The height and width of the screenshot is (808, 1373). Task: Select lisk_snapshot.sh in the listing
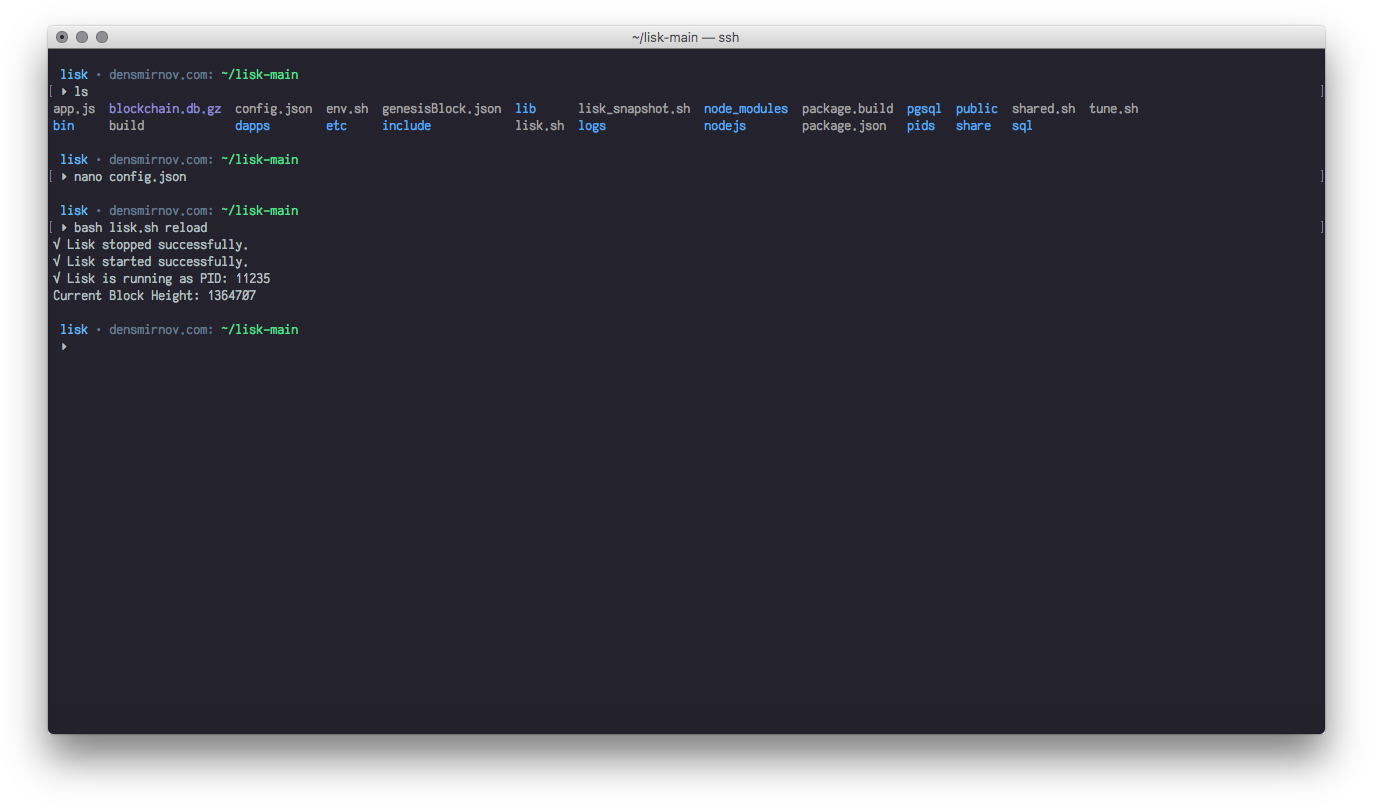point(634,109)
